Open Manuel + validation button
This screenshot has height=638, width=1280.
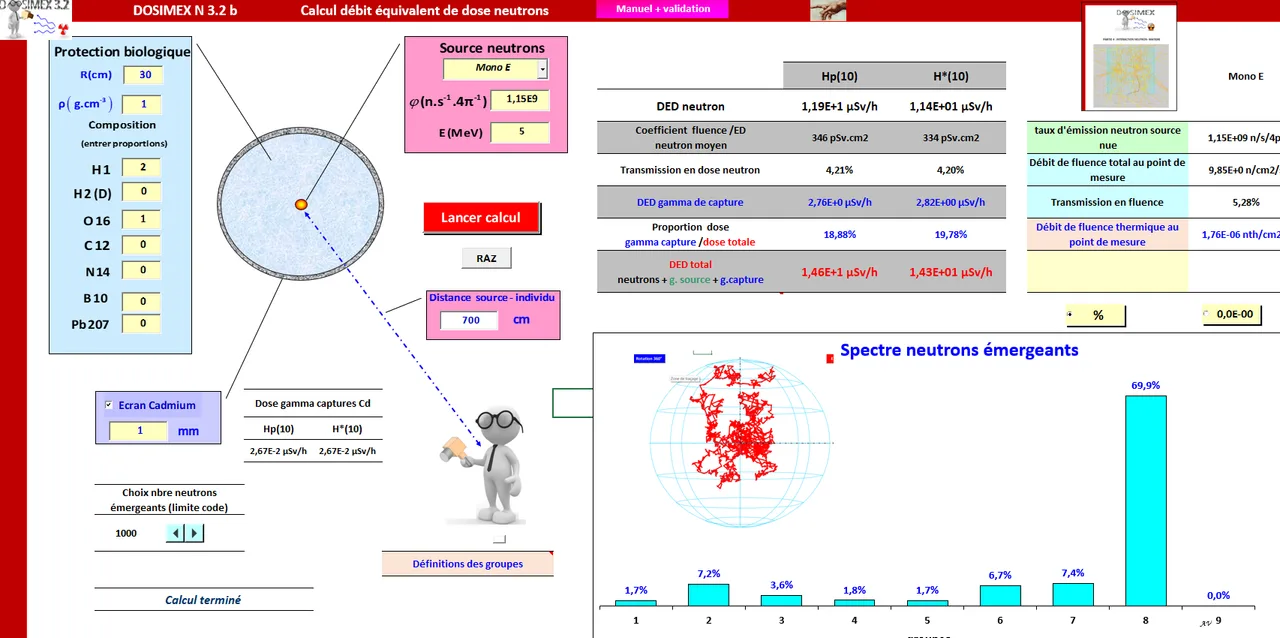click(x=663, y=9)
